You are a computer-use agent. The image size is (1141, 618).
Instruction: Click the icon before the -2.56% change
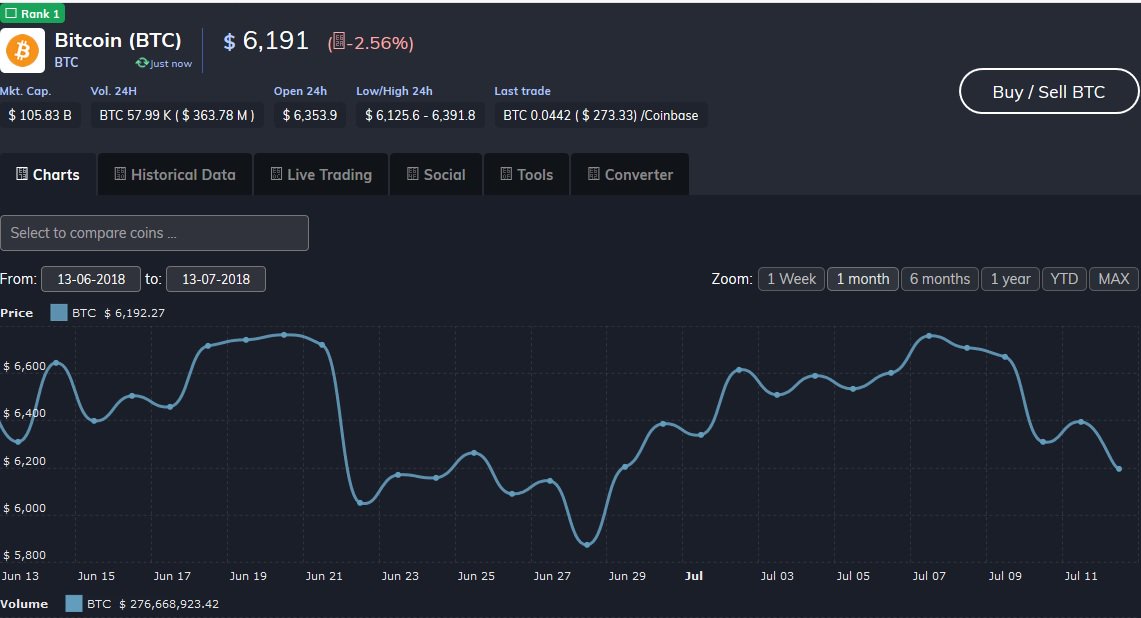pyautogui.click(x=338, y=41)
